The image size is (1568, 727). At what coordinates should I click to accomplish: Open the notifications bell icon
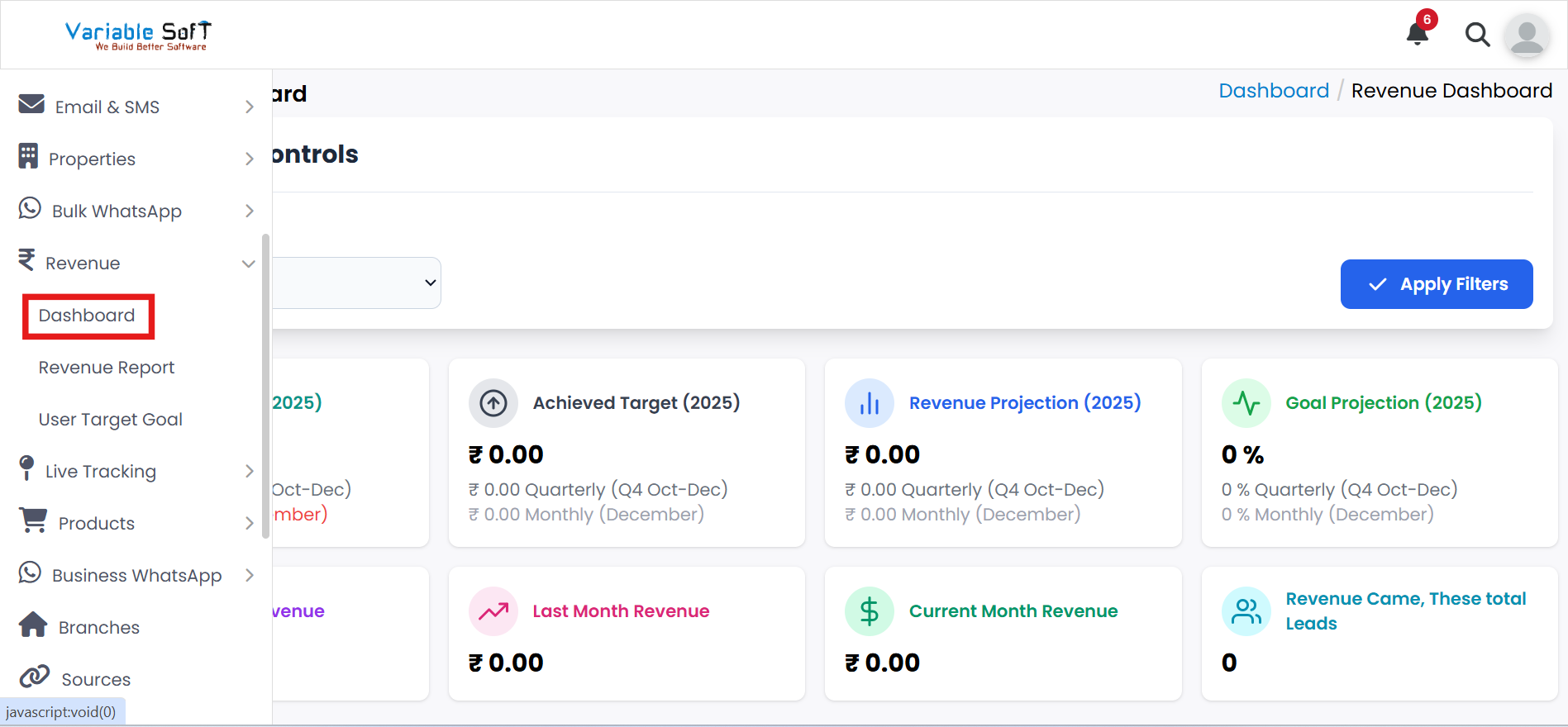click(1418, 33)
